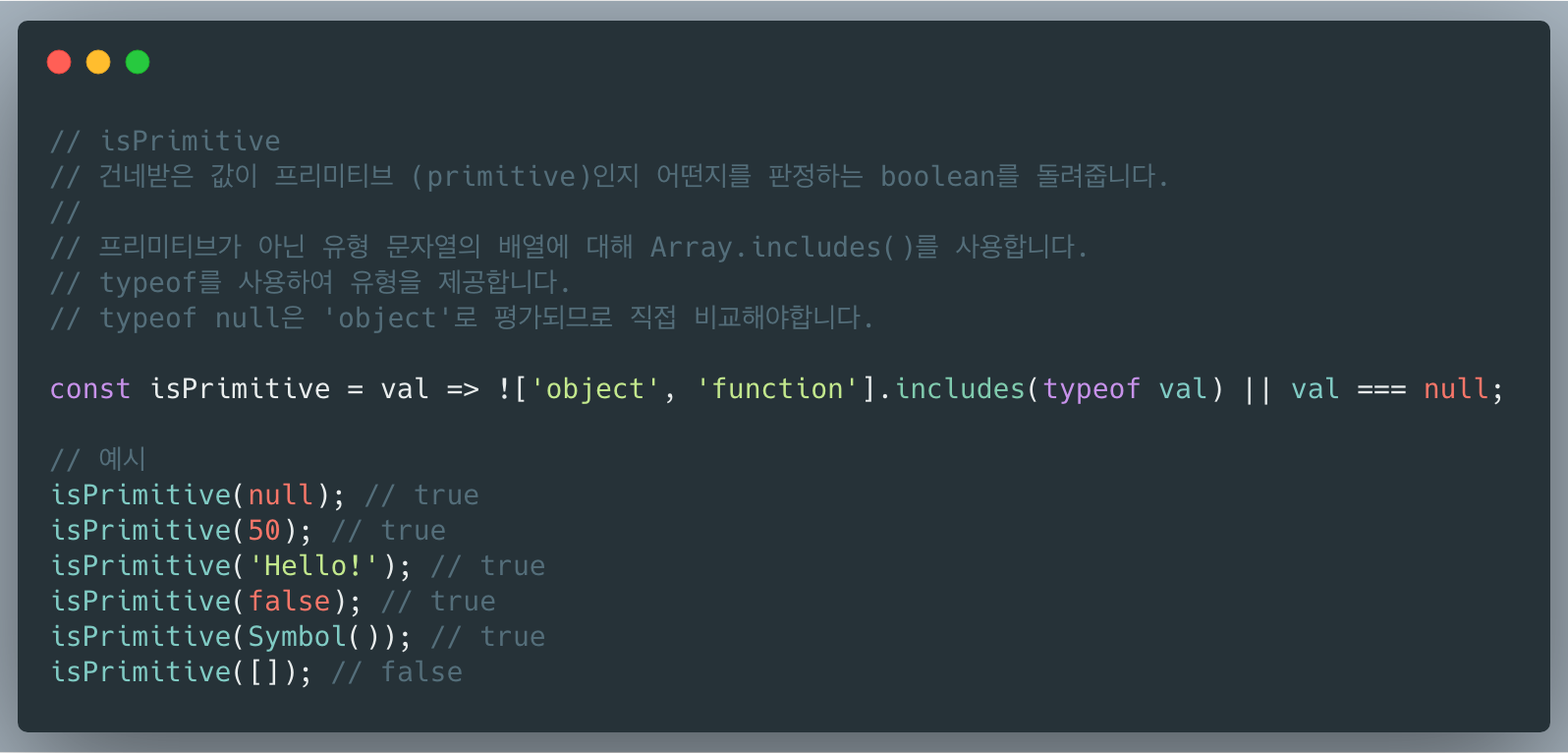Click the '||' logical OR operator
The height and width of the screenshot is (753, 1568).
point(1258,389)
